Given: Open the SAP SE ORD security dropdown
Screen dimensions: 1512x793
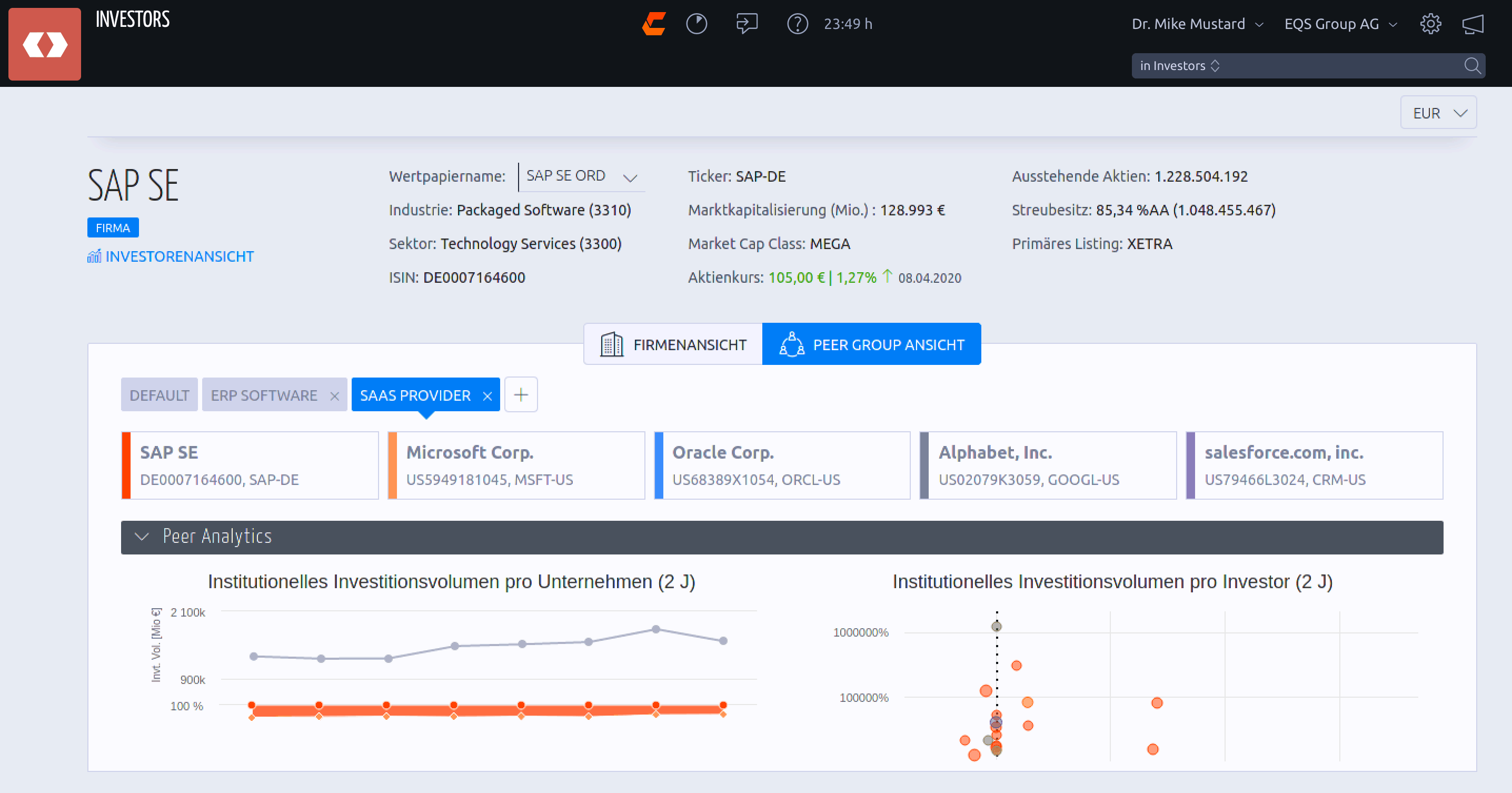Looking at the screenshot, I should [x=581, y=176].
